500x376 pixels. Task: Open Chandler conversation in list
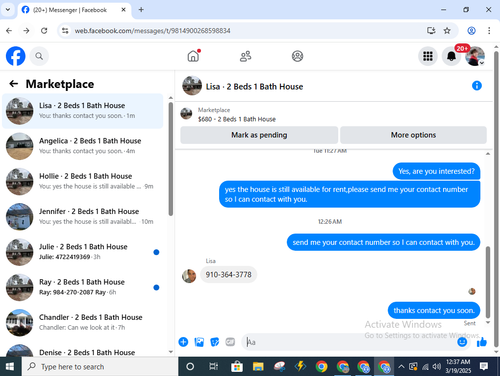pos(82,322)
